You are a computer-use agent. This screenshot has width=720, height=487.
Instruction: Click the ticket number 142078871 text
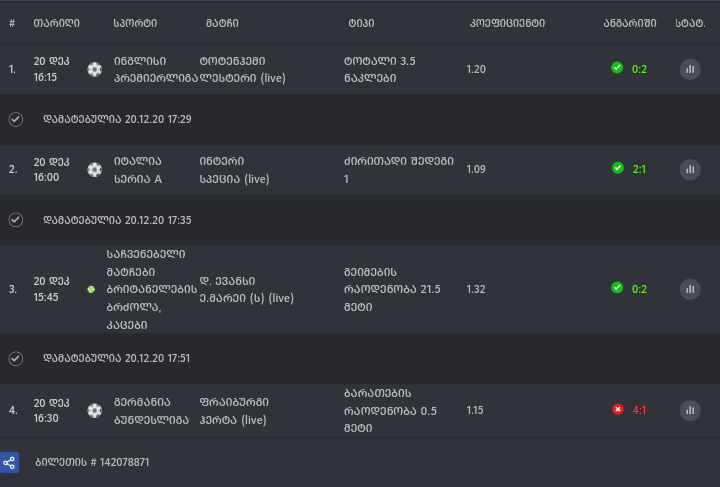[92, 463]
